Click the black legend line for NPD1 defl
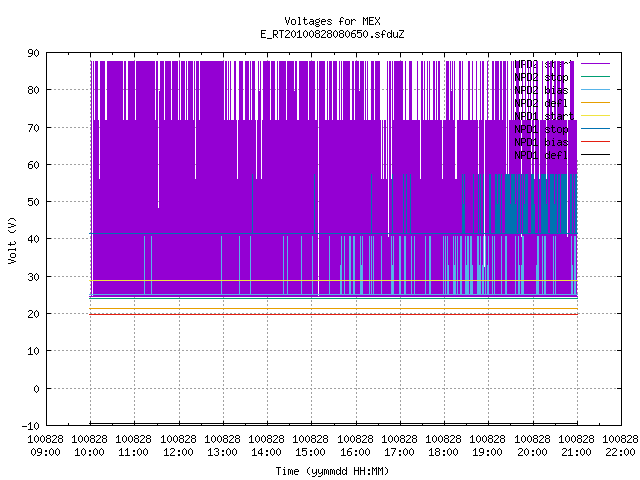The image size is (640, 480). pos(595,155)
